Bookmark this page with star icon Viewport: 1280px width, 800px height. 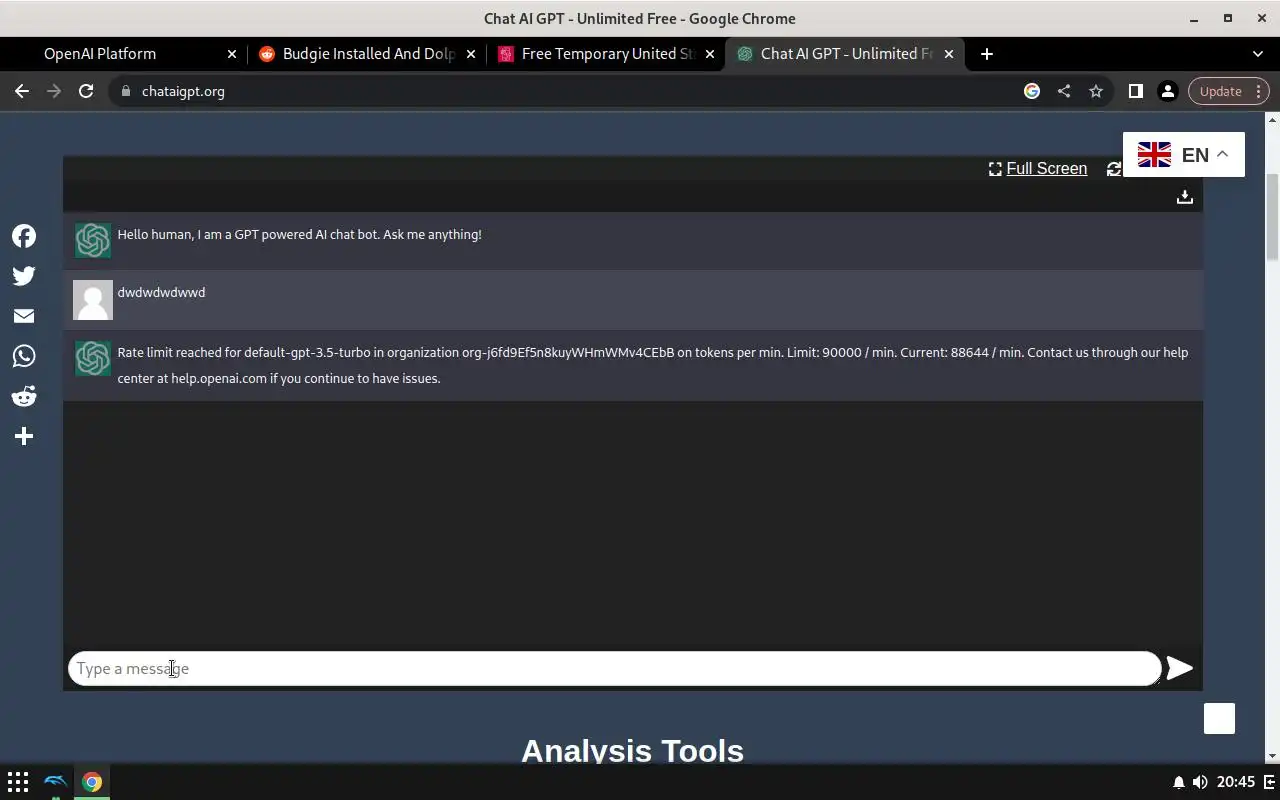[1096, 91]
